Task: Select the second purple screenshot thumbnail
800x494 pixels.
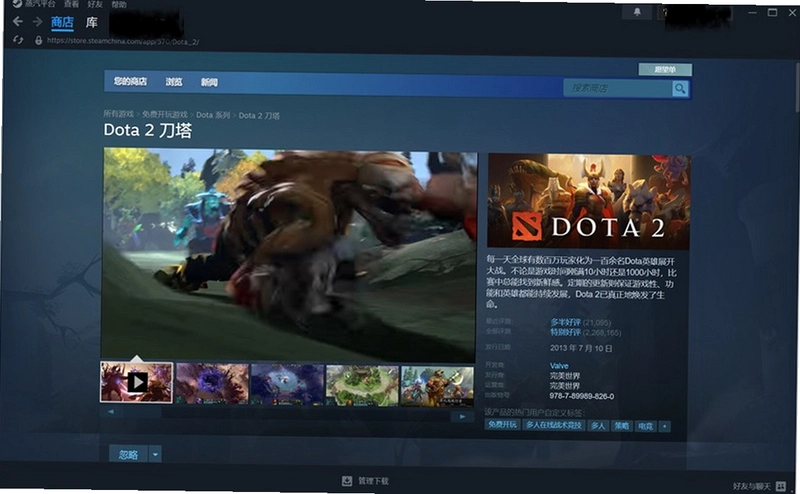Action: tap(212, 384)
